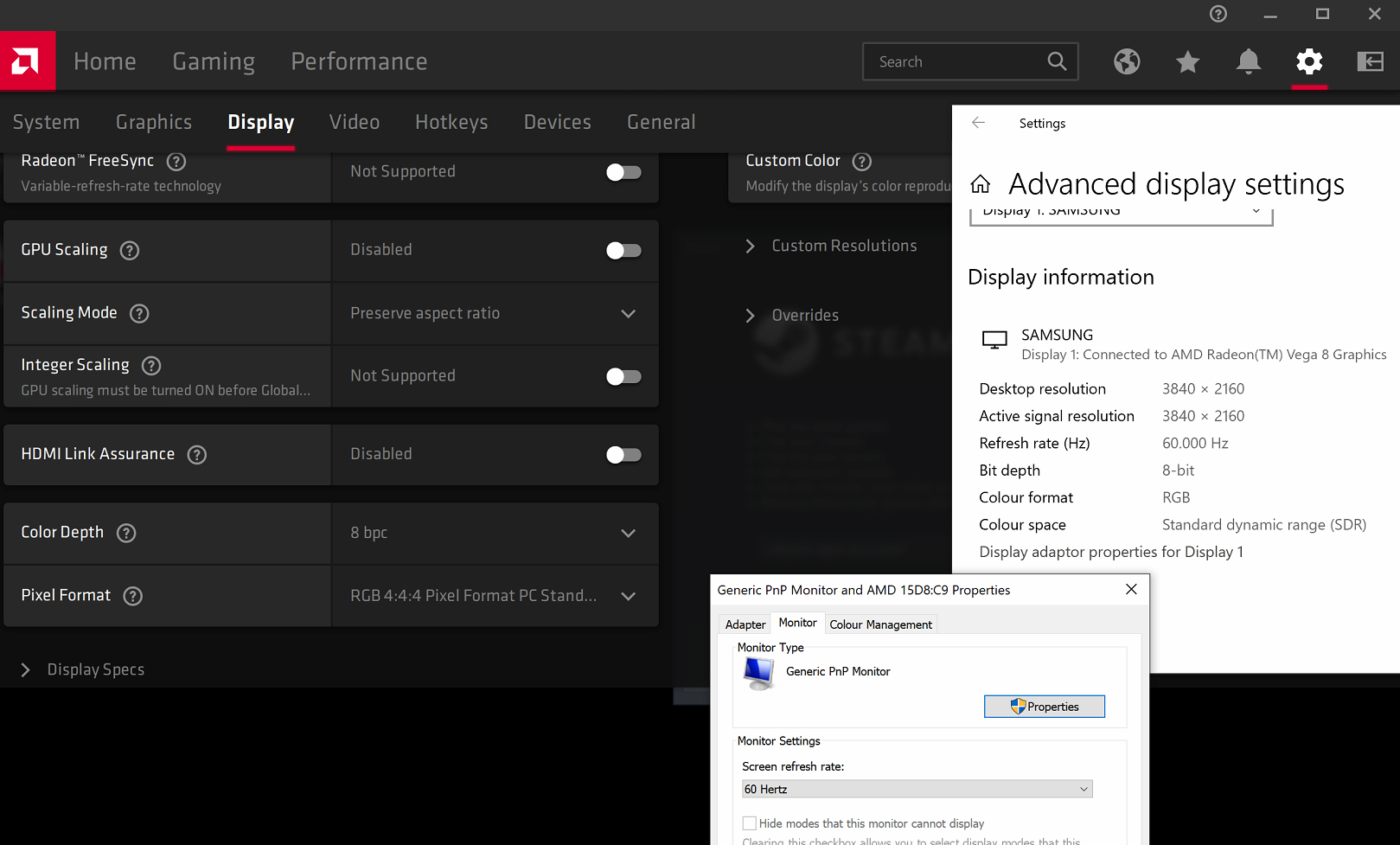Open Hotkeys settings tab

451,122
